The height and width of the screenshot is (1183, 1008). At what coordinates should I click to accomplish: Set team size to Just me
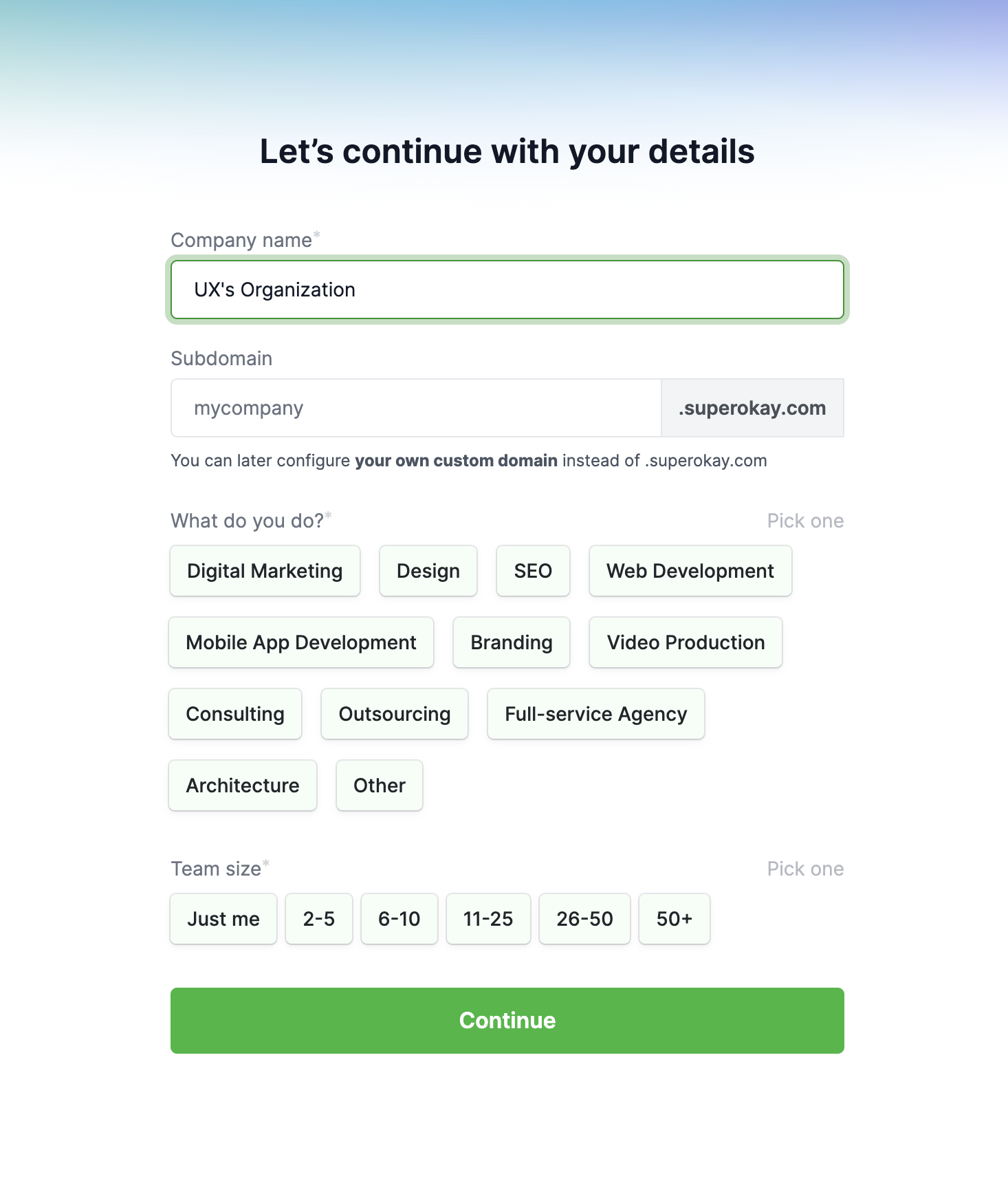pos(223,919)
